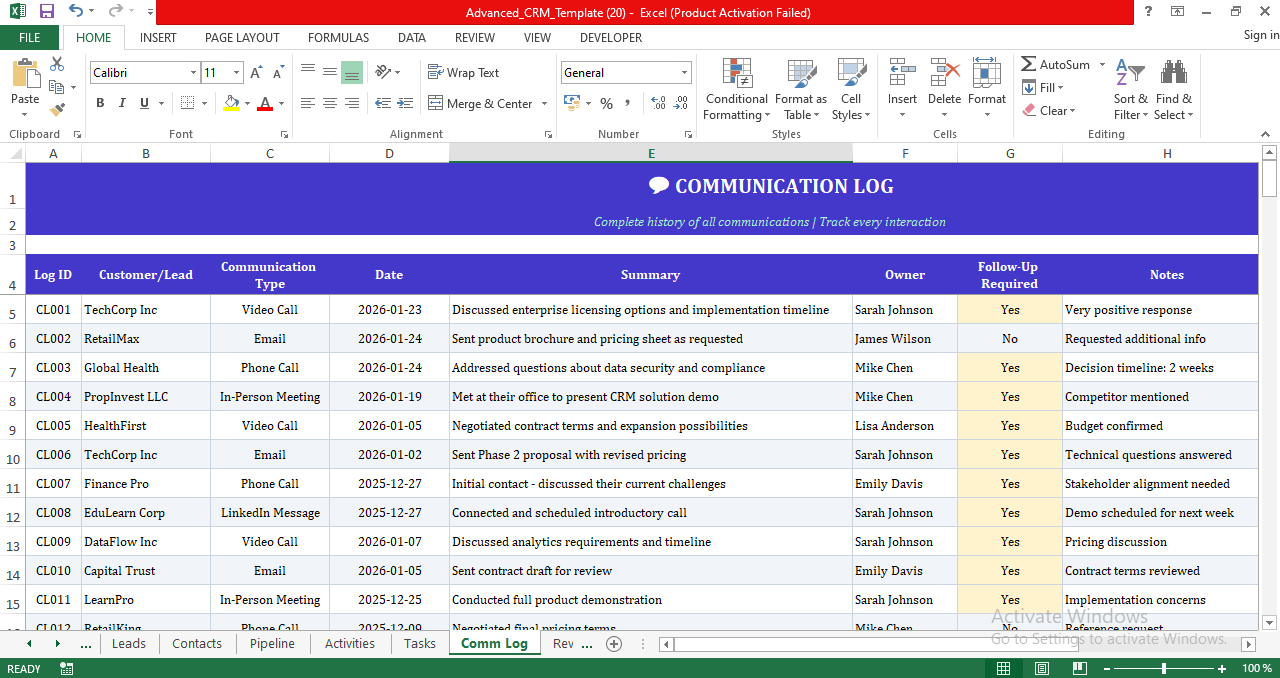Undo the last action
Viewport: 1280px width, 678px height.
click(x=76, y=12)
